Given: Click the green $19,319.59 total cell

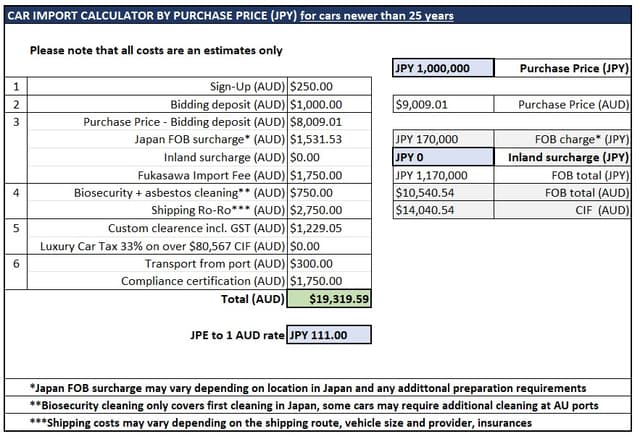Looking at the screenshot, I should point(329,299).
